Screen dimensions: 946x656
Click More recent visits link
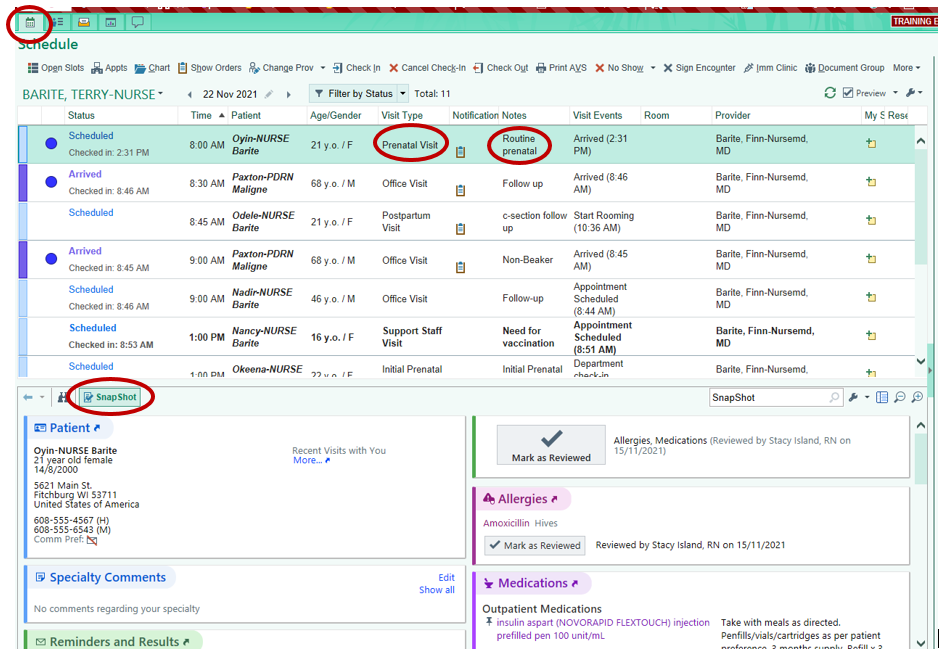coord(311,460)
